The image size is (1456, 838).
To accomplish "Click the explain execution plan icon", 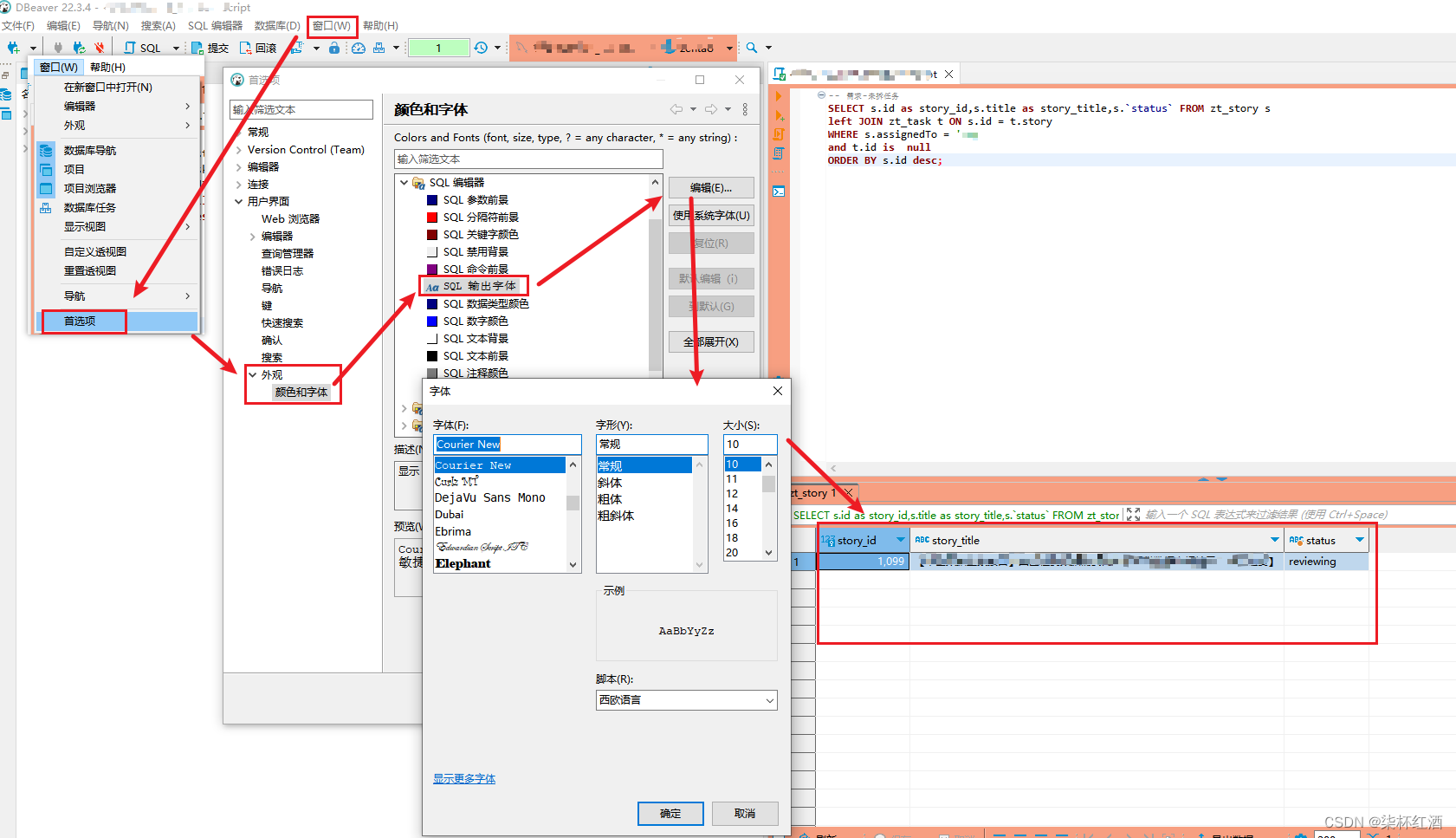I will tap(779, 153).
